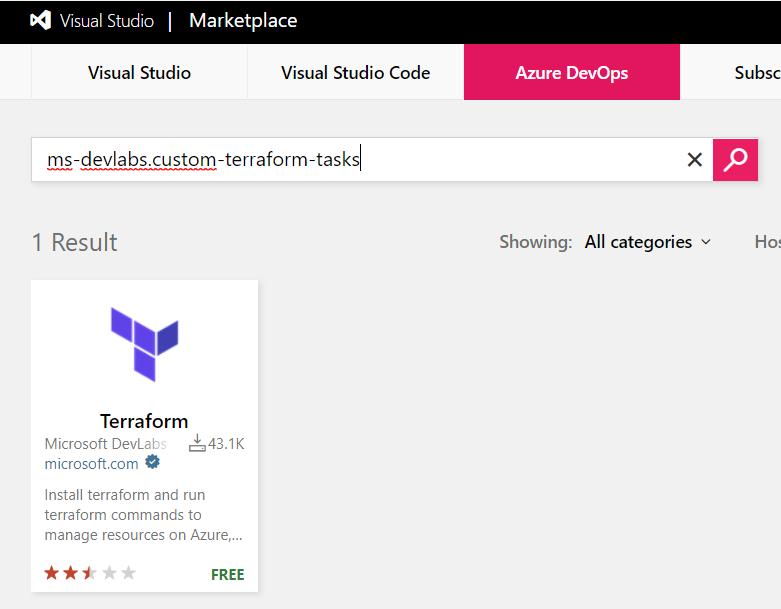Click the FREE price label
781x609 pixels.
228,575
